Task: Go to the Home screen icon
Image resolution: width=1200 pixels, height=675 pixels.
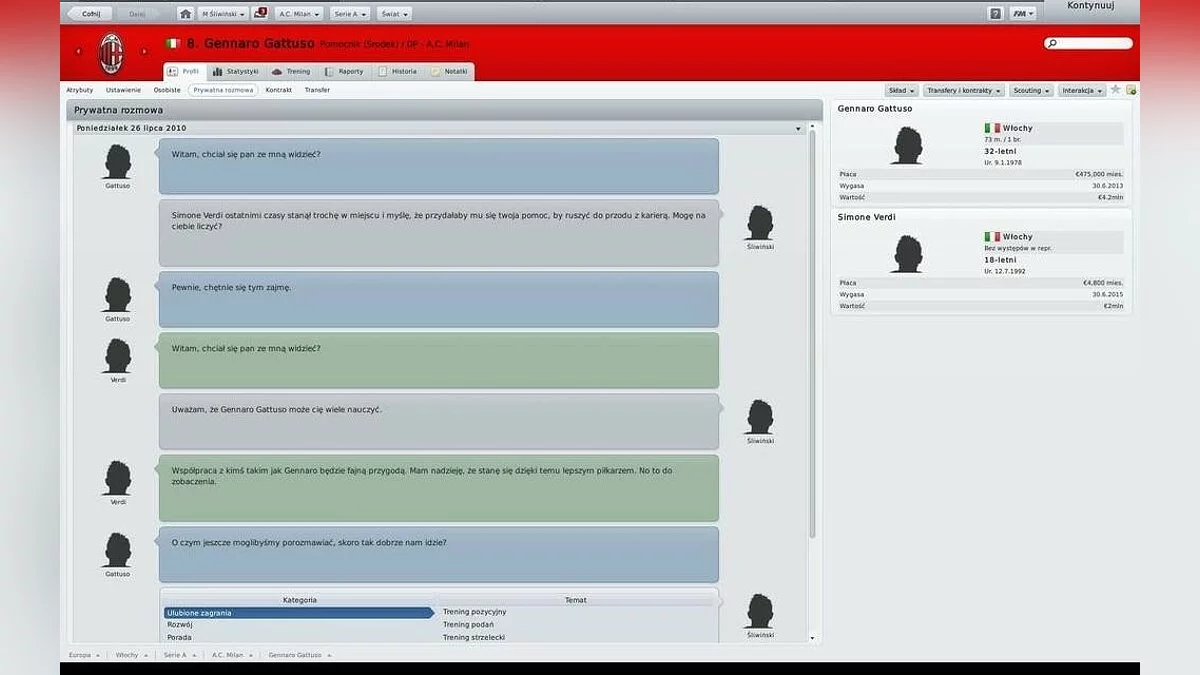Action: pyautogui.click(x=185, y=14)
